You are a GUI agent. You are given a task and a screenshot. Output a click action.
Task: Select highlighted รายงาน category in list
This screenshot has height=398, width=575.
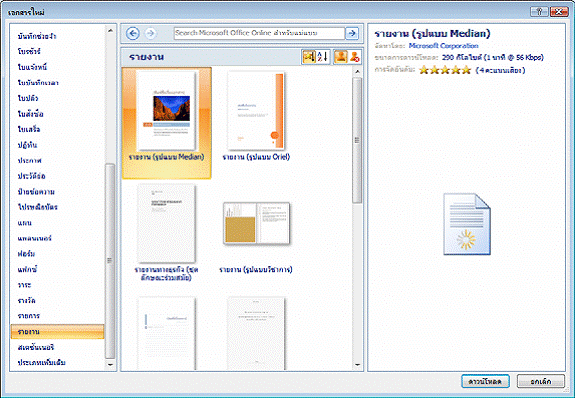pyautogui.click(x=58, y=331)
